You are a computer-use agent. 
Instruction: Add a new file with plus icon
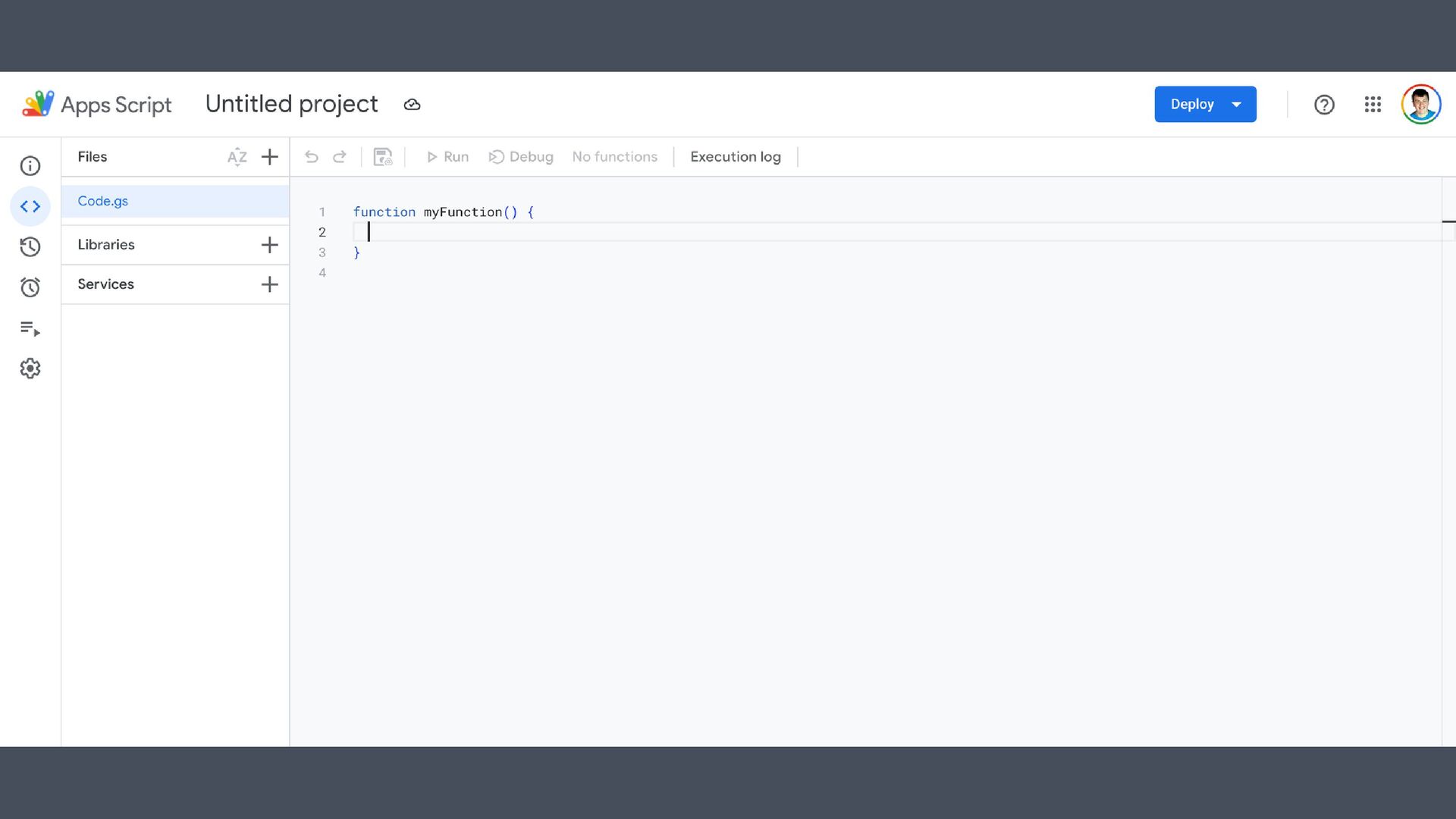click(x=269, y=157)
